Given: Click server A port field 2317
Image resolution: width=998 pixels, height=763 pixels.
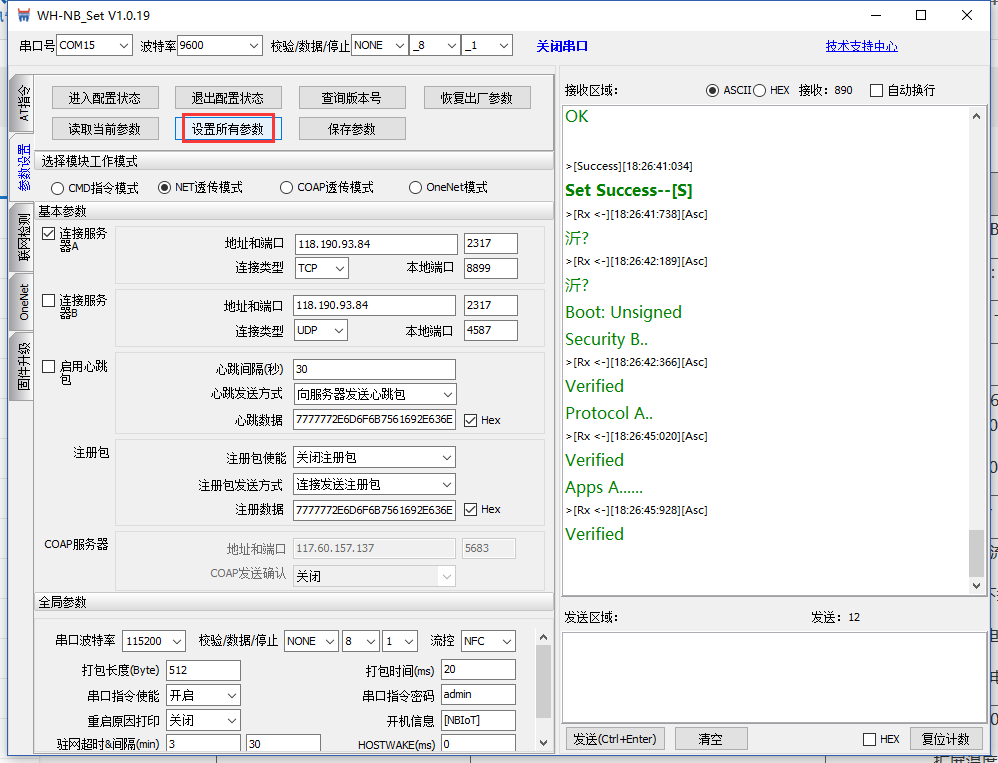Looking at the screenshot, I should click(x=491, y=244).
